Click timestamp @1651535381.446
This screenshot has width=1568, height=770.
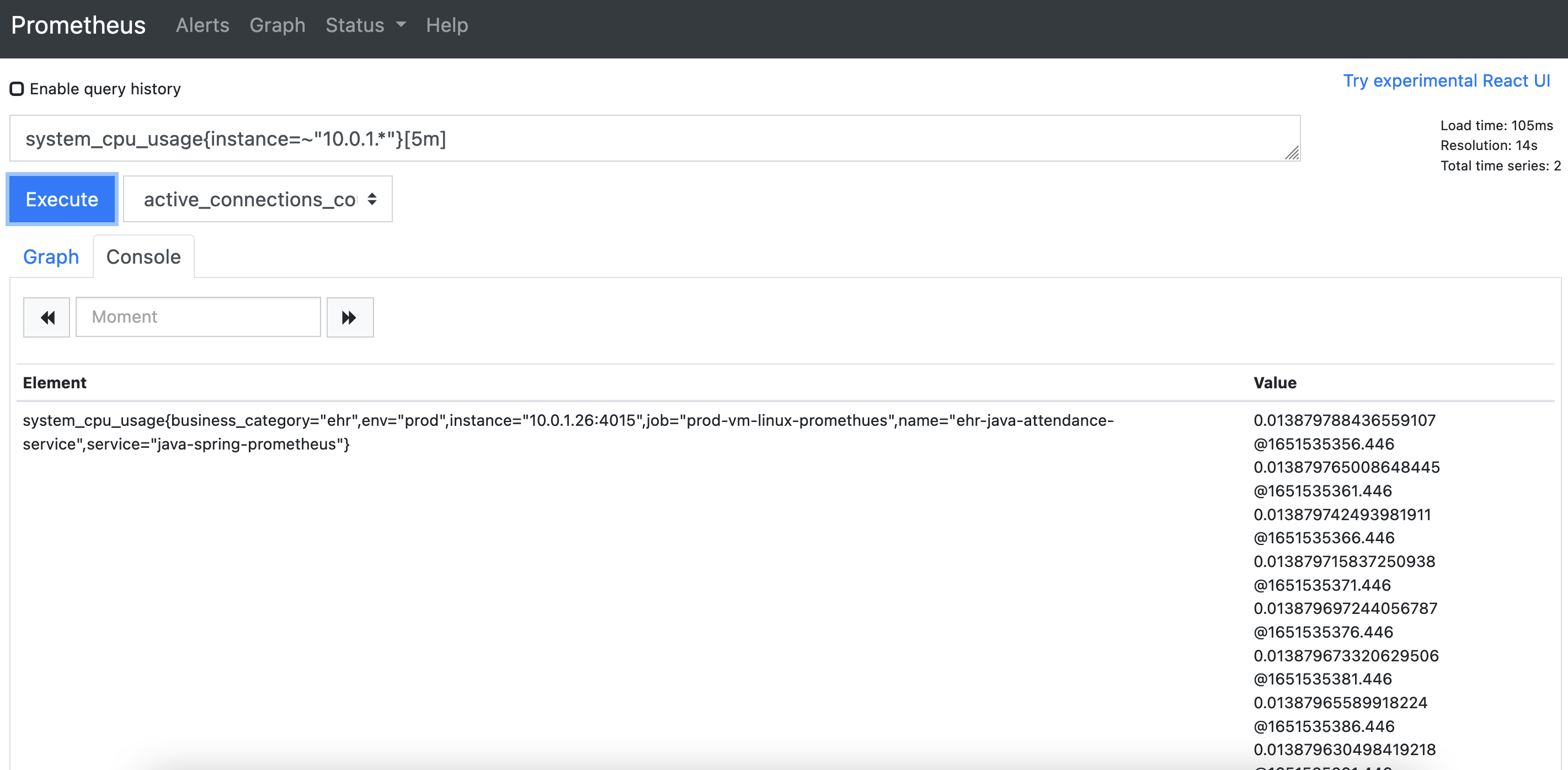pyautogui.click(x=1322, y=680)
